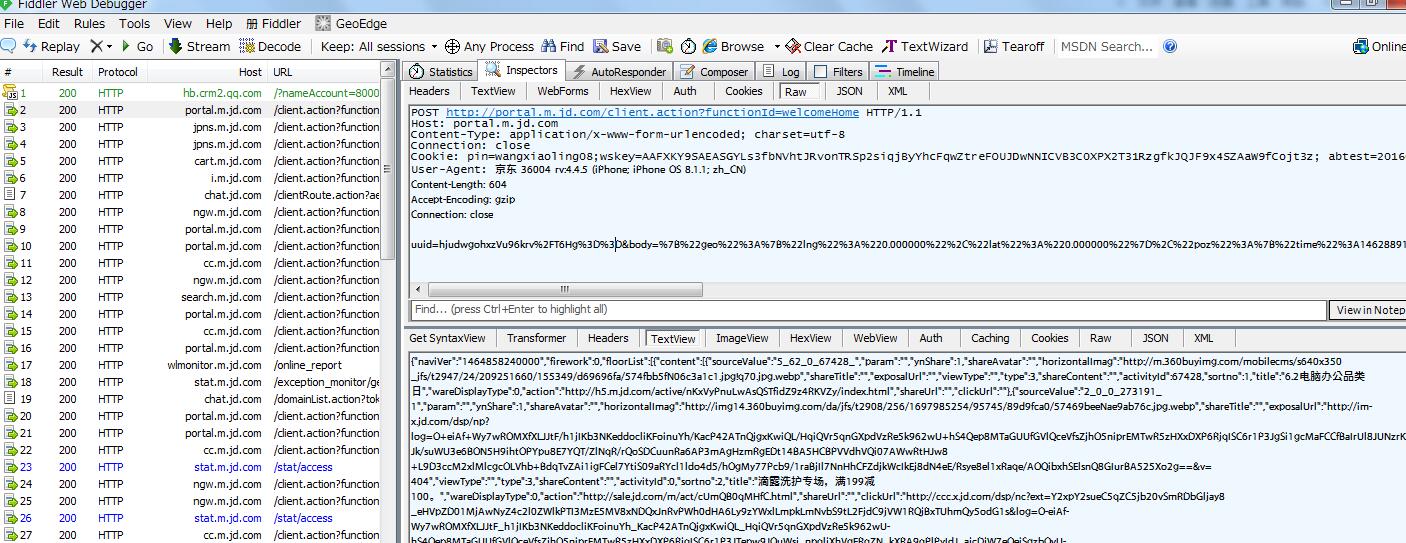Click the Find binoculars icon
The height and width of the screenshot is (543, 1406).
coord(549,46)
